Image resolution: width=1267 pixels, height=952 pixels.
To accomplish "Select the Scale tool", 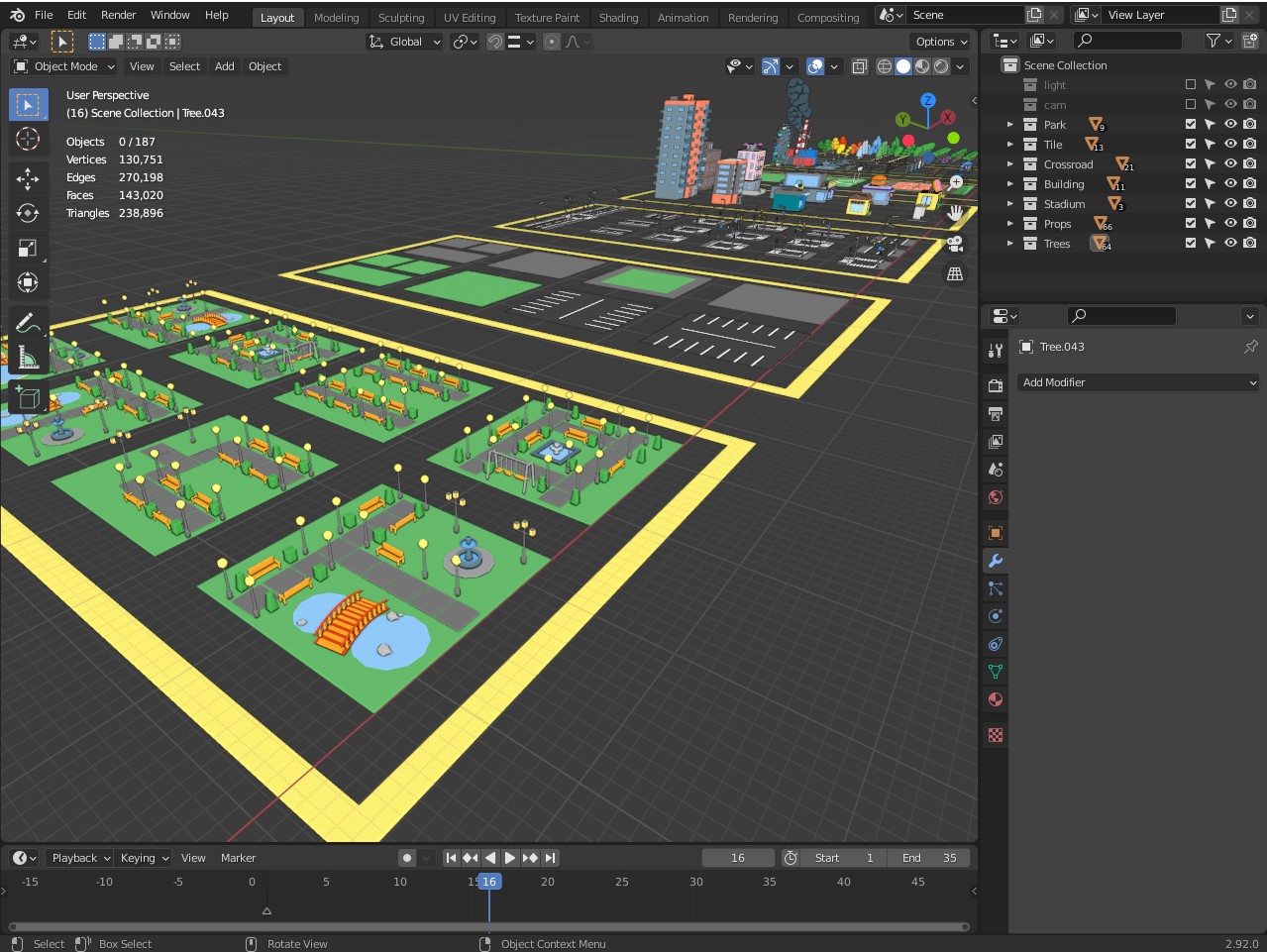I will pyautogui.click(x=28, y=248).
